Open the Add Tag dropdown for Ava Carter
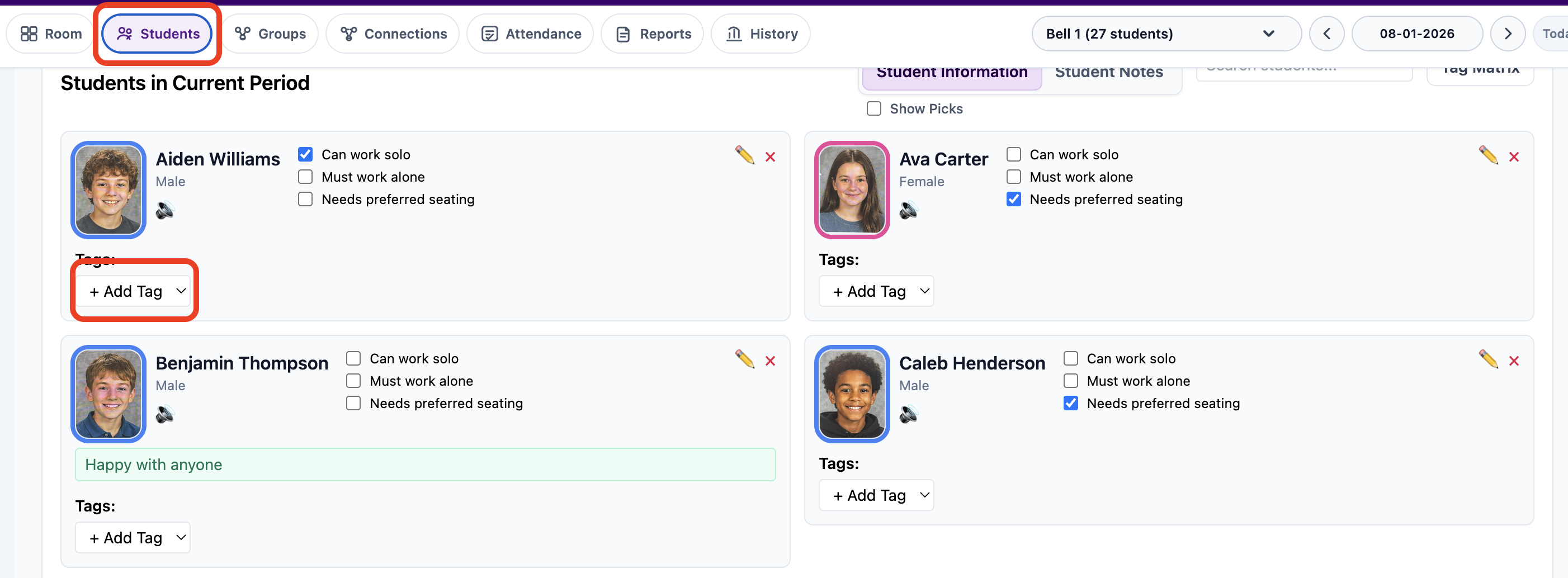 click(876, 291)
